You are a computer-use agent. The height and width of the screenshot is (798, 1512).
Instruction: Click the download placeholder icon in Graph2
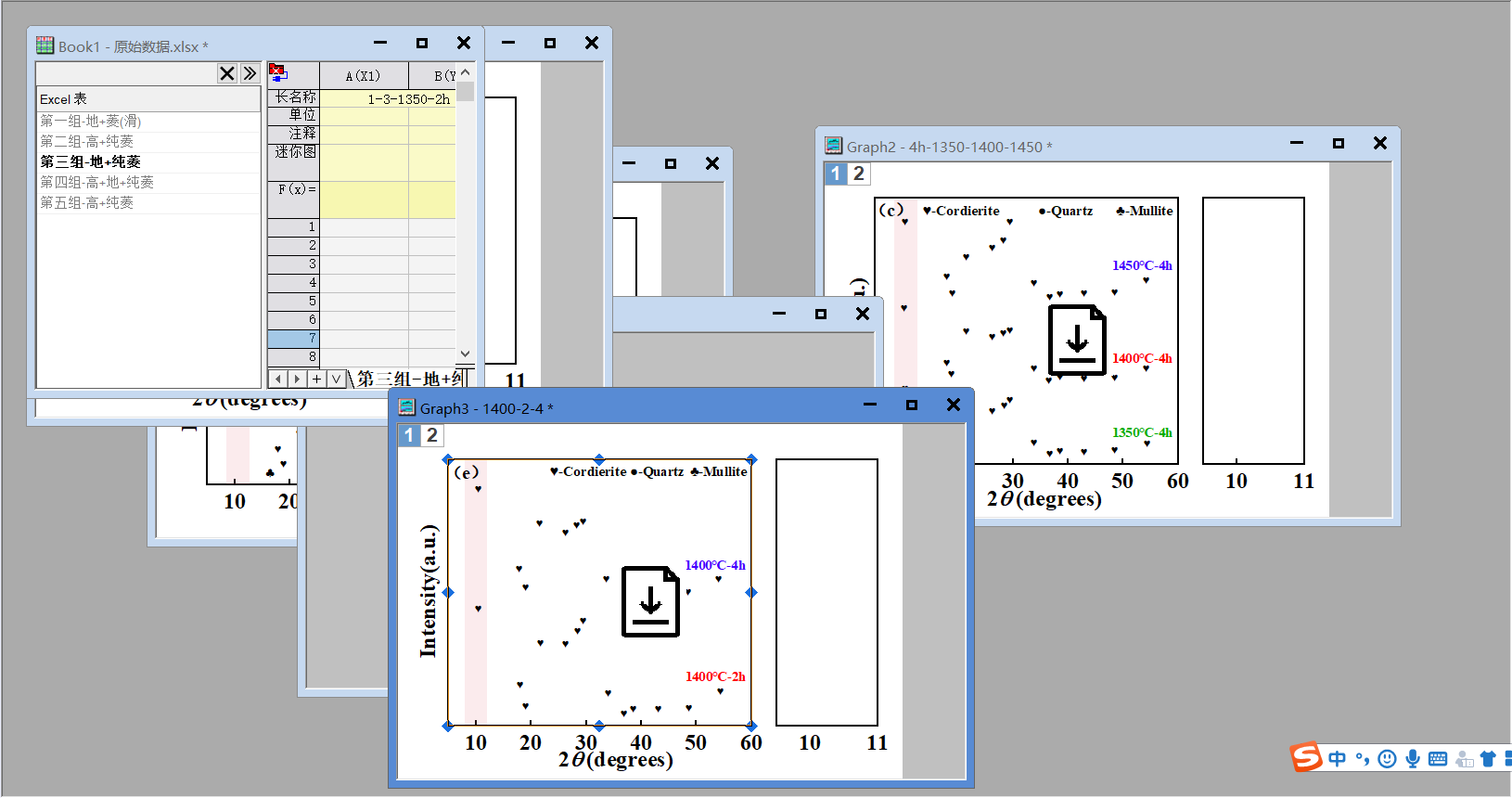(1077, 340)
